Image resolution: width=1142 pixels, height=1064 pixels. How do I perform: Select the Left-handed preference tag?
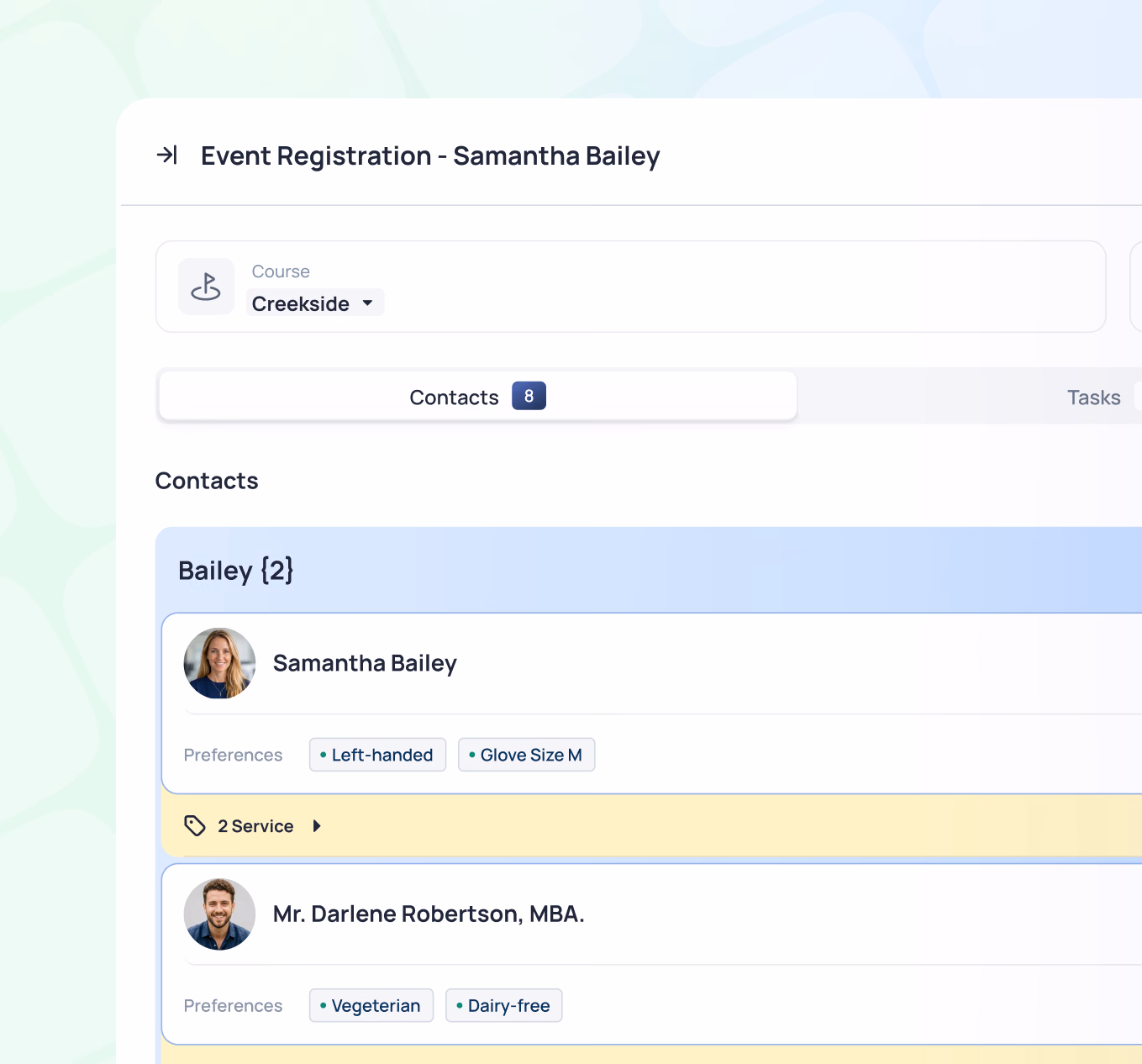pos(377,755)
